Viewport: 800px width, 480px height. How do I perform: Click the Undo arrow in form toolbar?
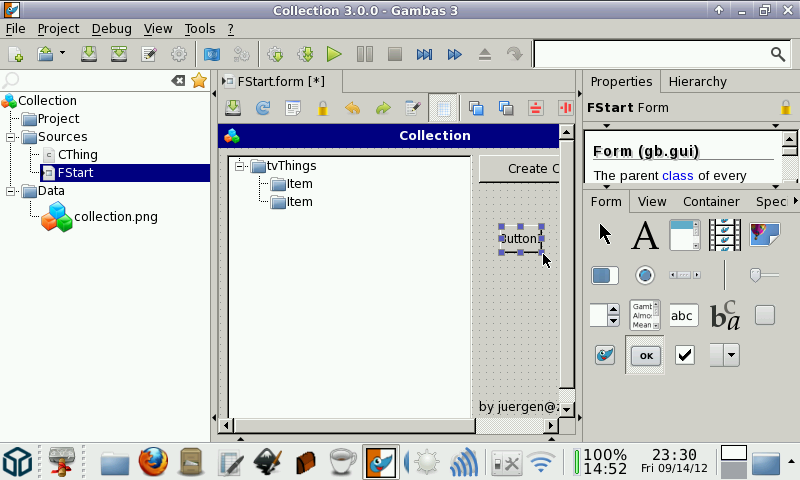[352, 108]
